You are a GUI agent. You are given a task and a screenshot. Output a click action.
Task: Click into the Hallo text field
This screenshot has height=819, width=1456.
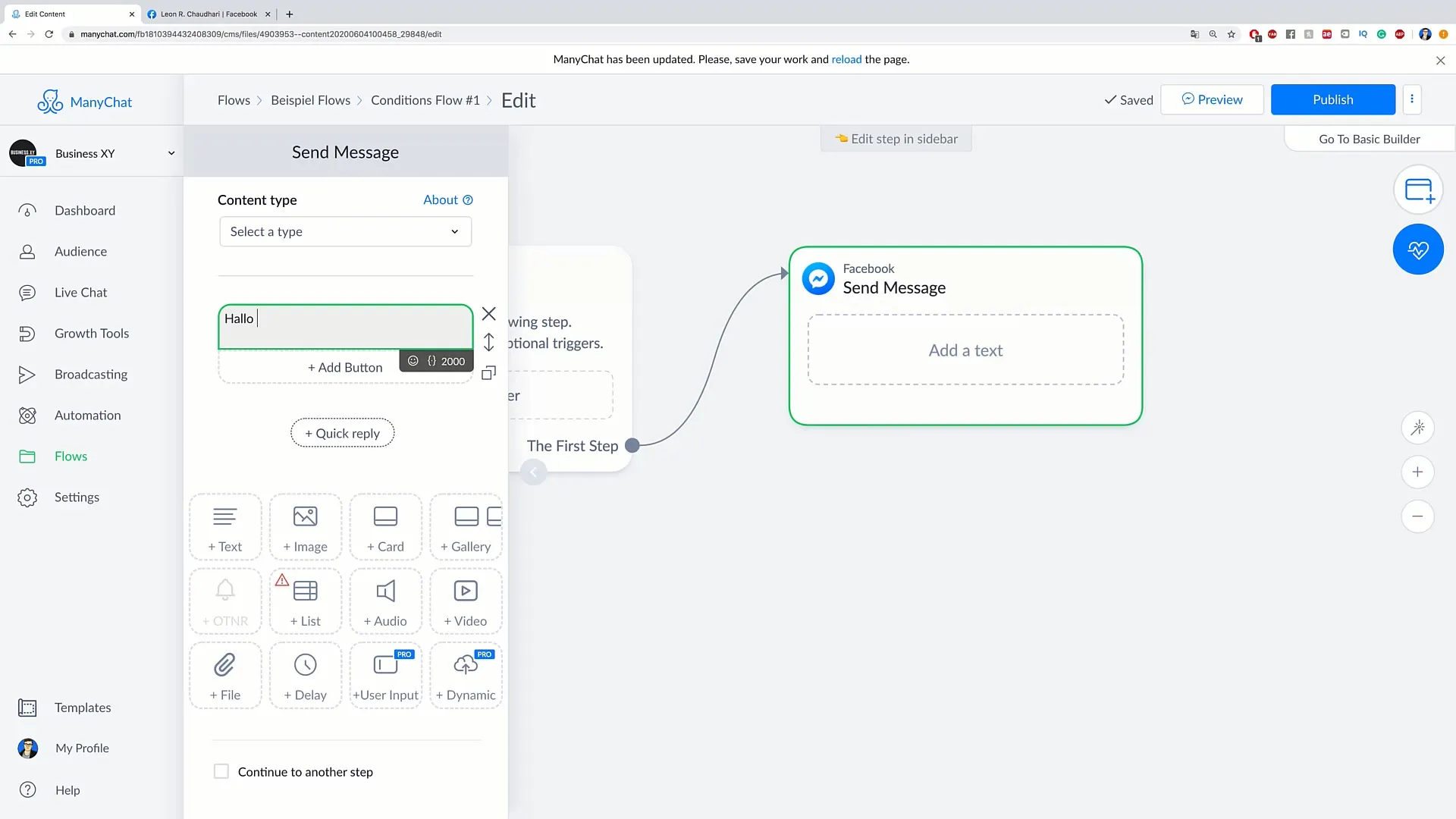[x=345, y=327]
